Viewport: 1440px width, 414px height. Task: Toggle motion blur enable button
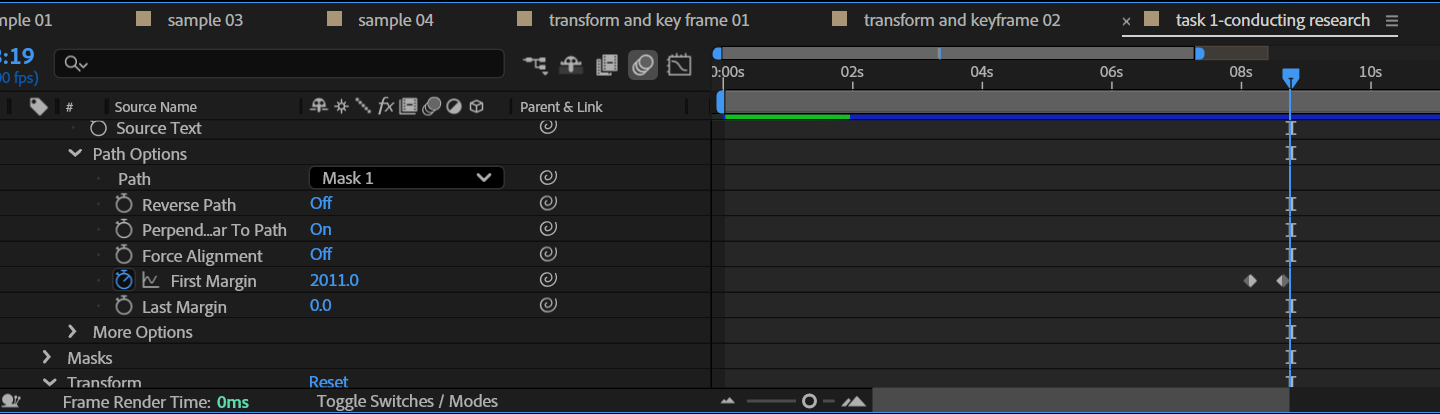[643, 65]
